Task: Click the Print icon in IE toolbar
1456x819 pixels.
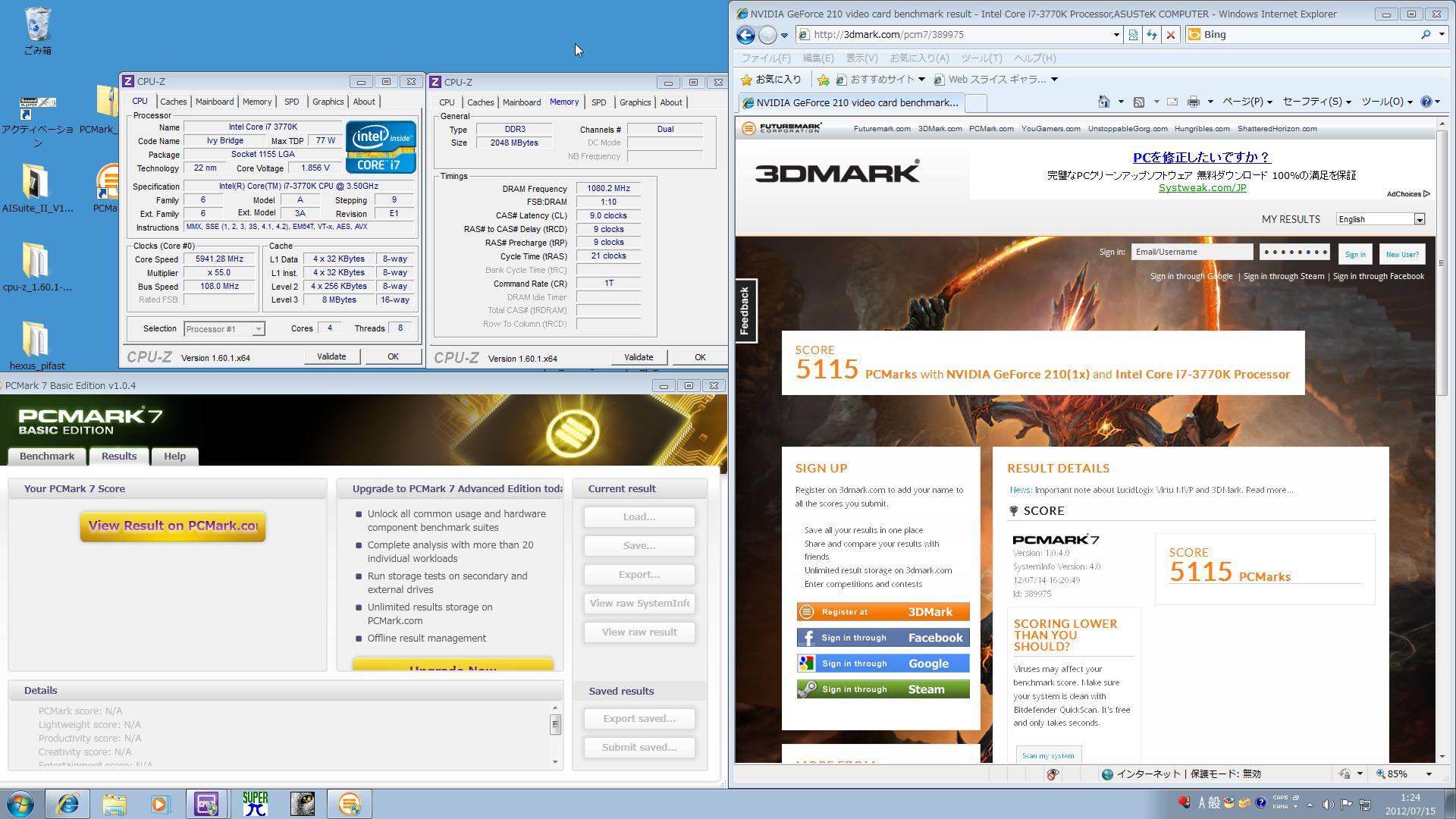Action: 1194,102
